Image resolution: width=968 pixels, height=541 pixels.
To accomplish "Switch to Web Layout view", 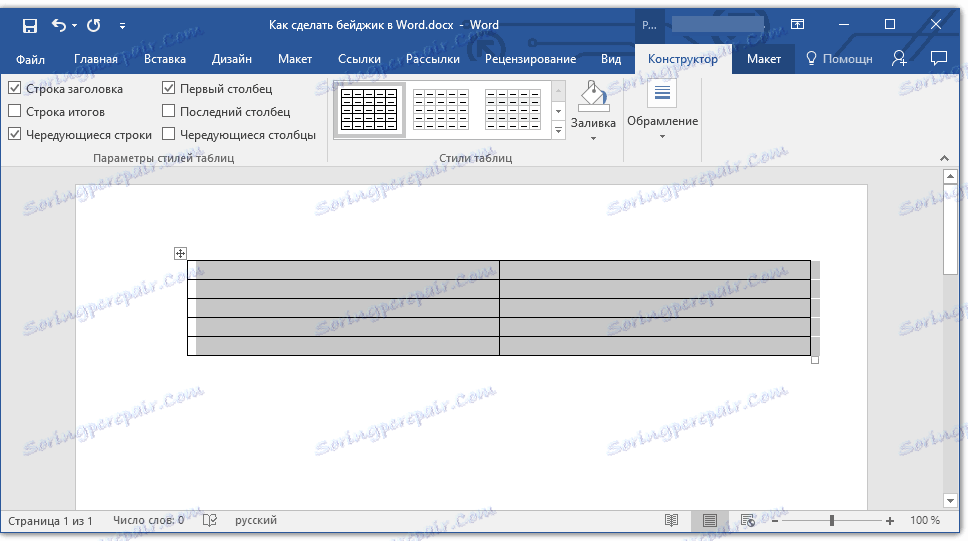I will tap(748, 521).
